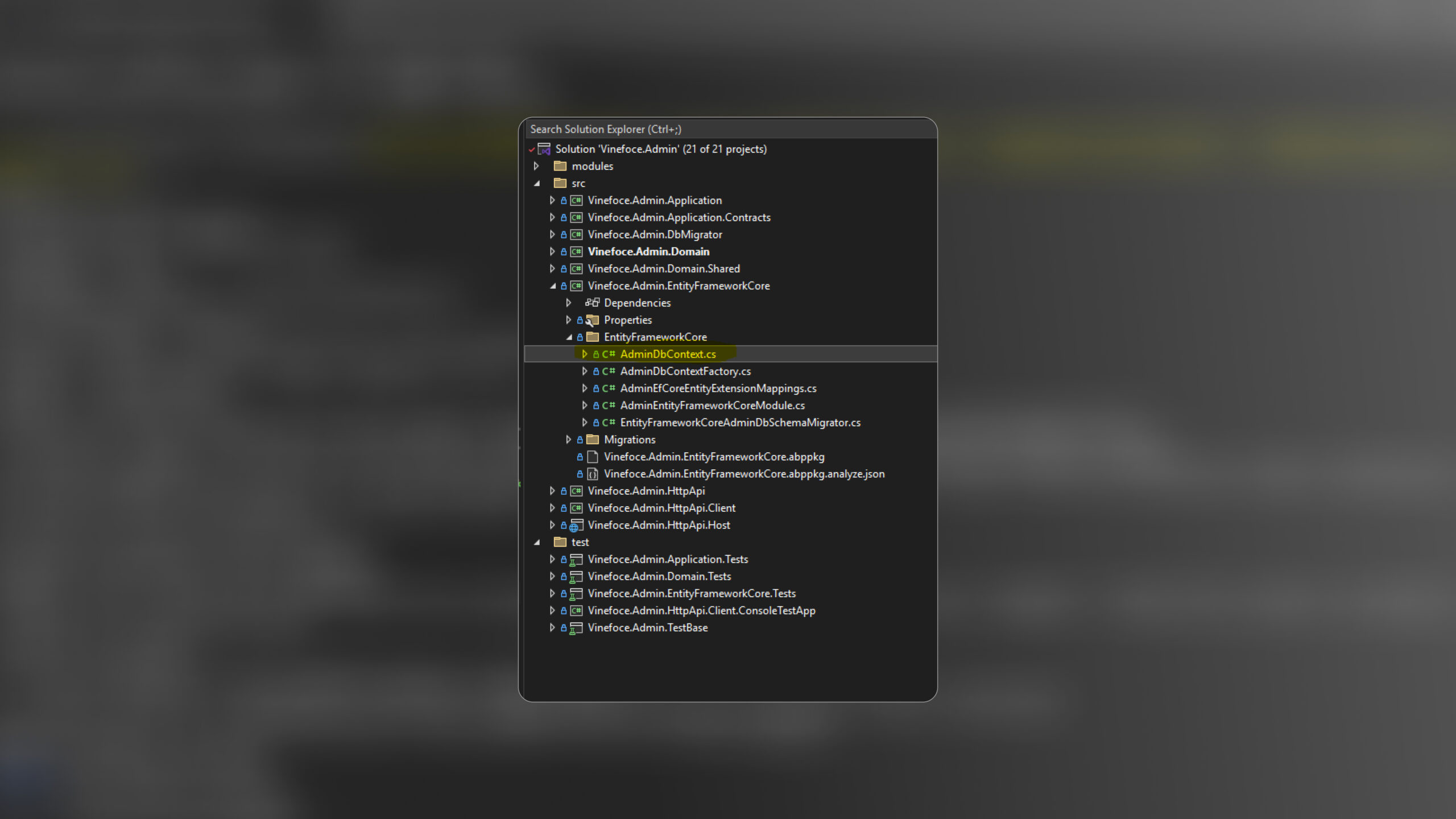Click the EntityFrameworkCore folder icon
Screen dimensions: 1456x819
click(593, 337)
